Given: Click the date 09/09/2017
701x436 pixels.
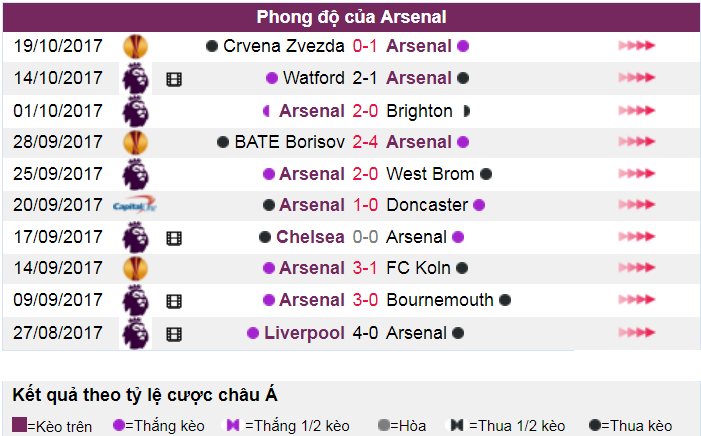Looking at the screenshot, I should [x=58, y=300].
